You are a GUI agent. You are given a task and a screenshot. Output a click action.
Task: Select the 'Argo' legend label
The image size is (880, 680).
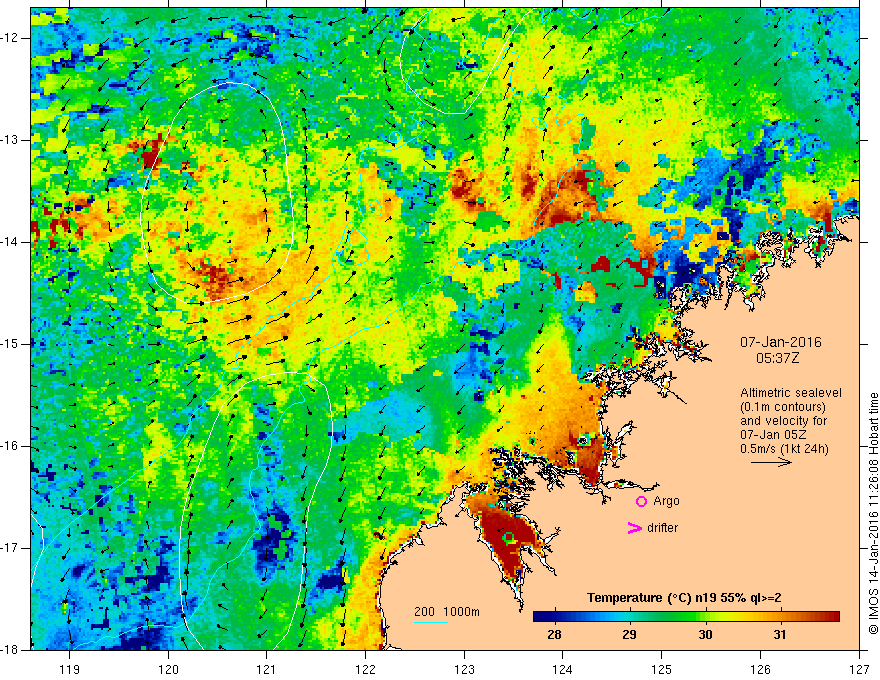pos(666,501)
